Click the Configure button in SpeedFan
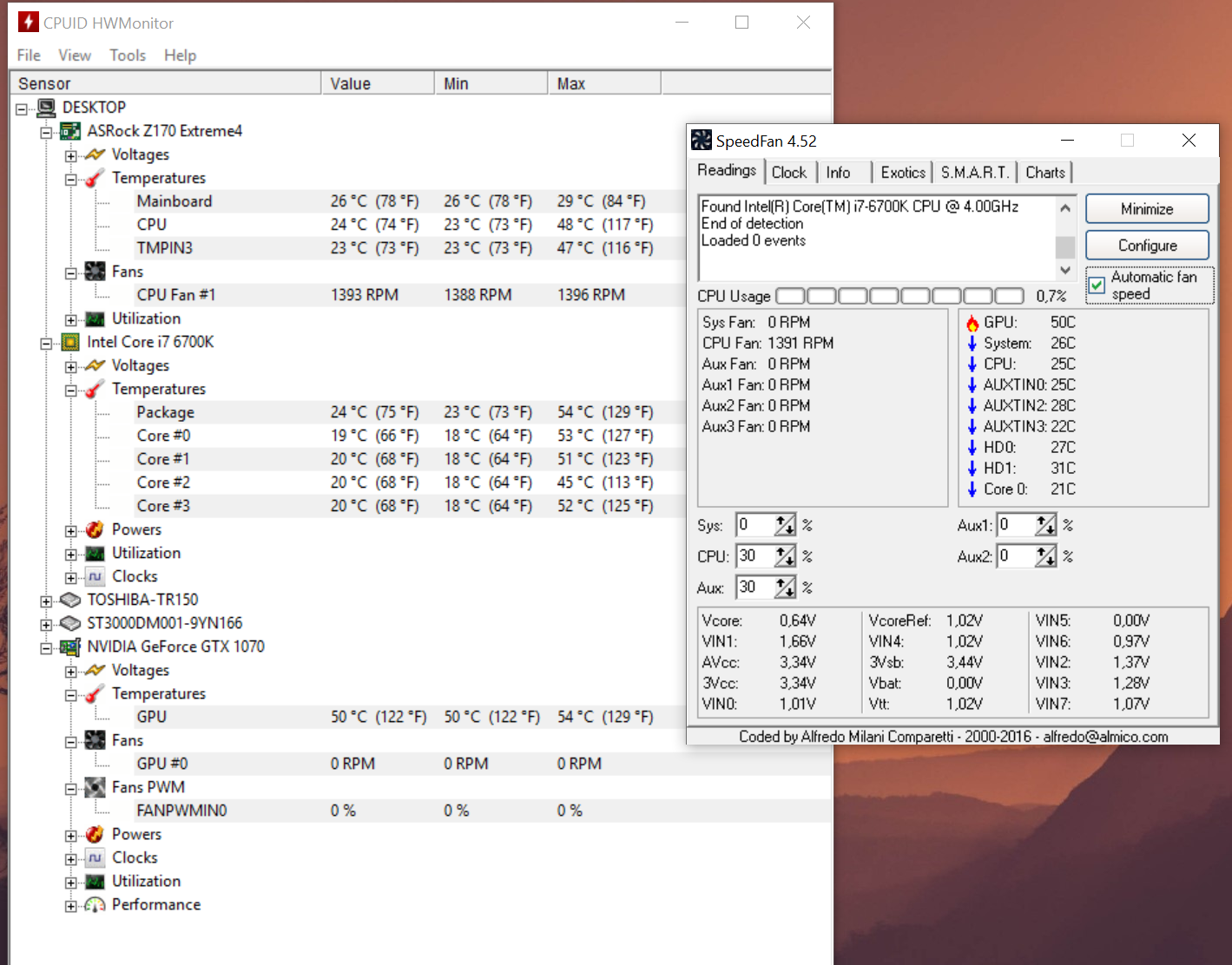 pos(1147,246)
